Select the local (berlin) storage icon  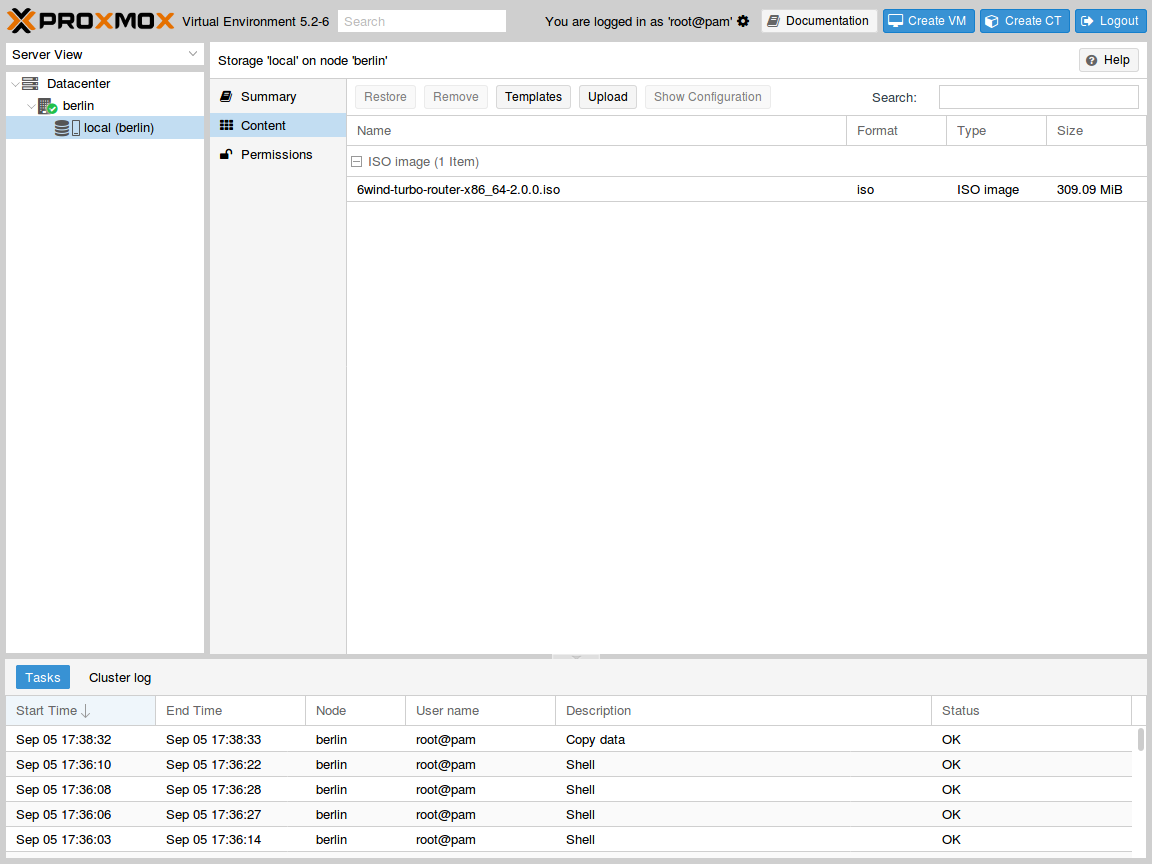click(x=67, y=128)
